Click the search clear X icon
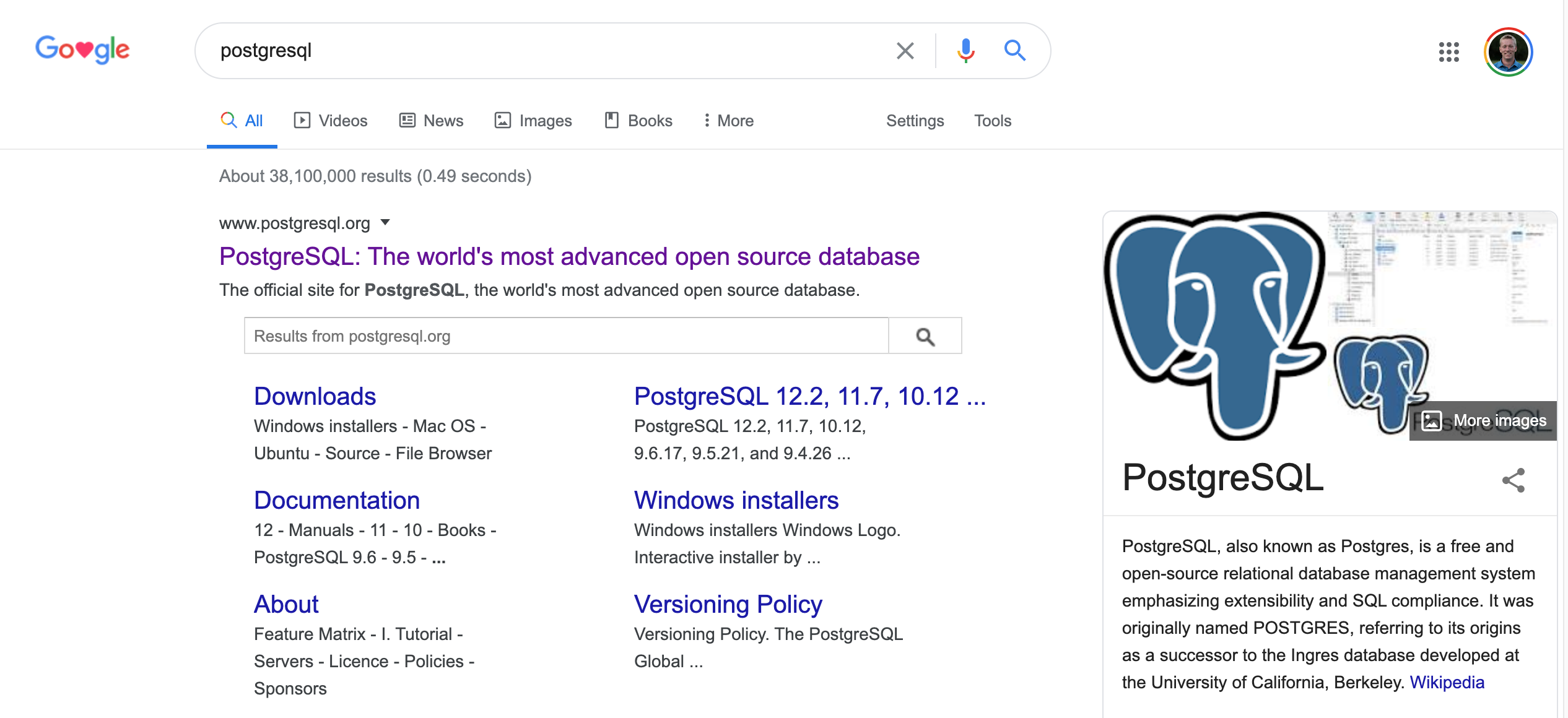Viewport: 1568px width, 718px height. 905,49
